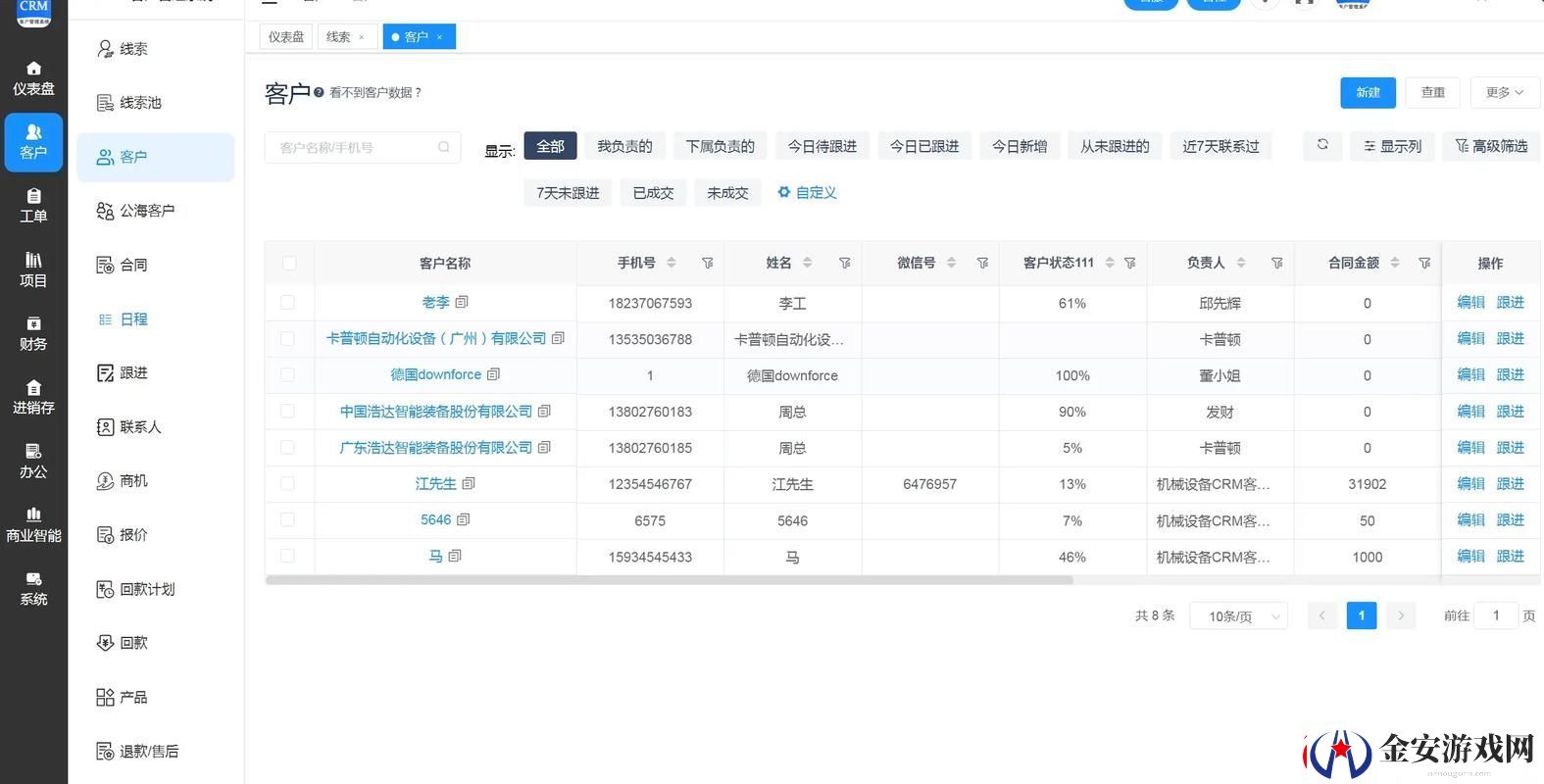Select page 1 in pagination
This screenshot has height=784, width=1544.
(x=1362, y=615)
